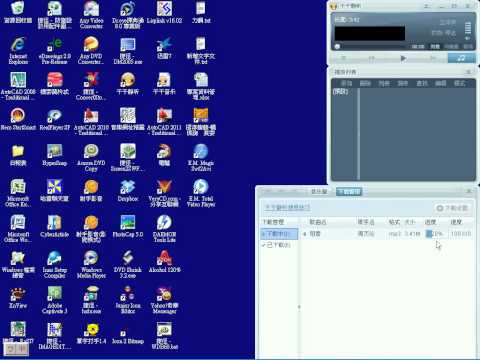The image size is (480, 360).
Task: Click the 进度 progress column header
Action: click(431, 222)
